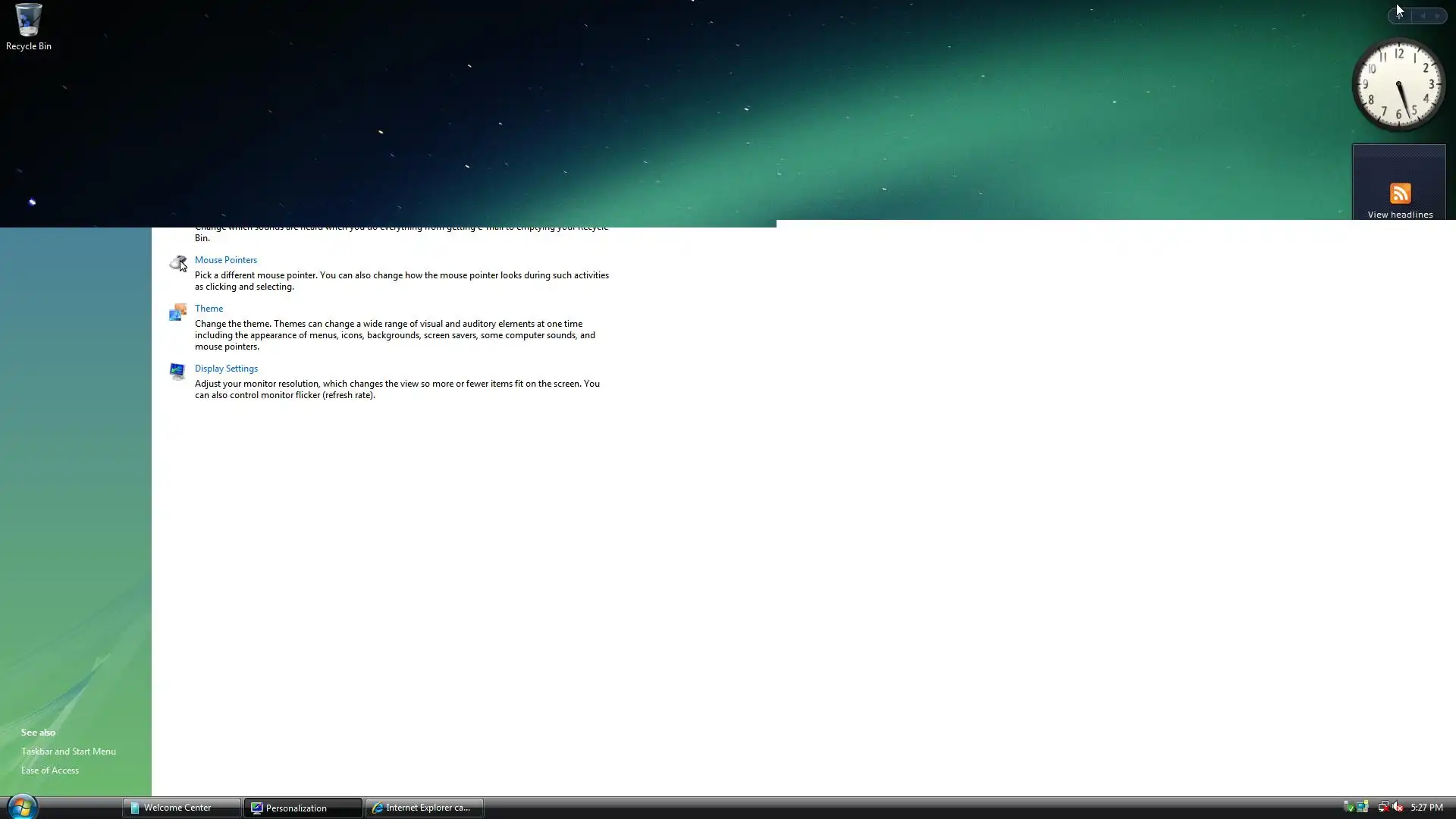
Task: Open the Theme settings link
Action: pos(209,308)
